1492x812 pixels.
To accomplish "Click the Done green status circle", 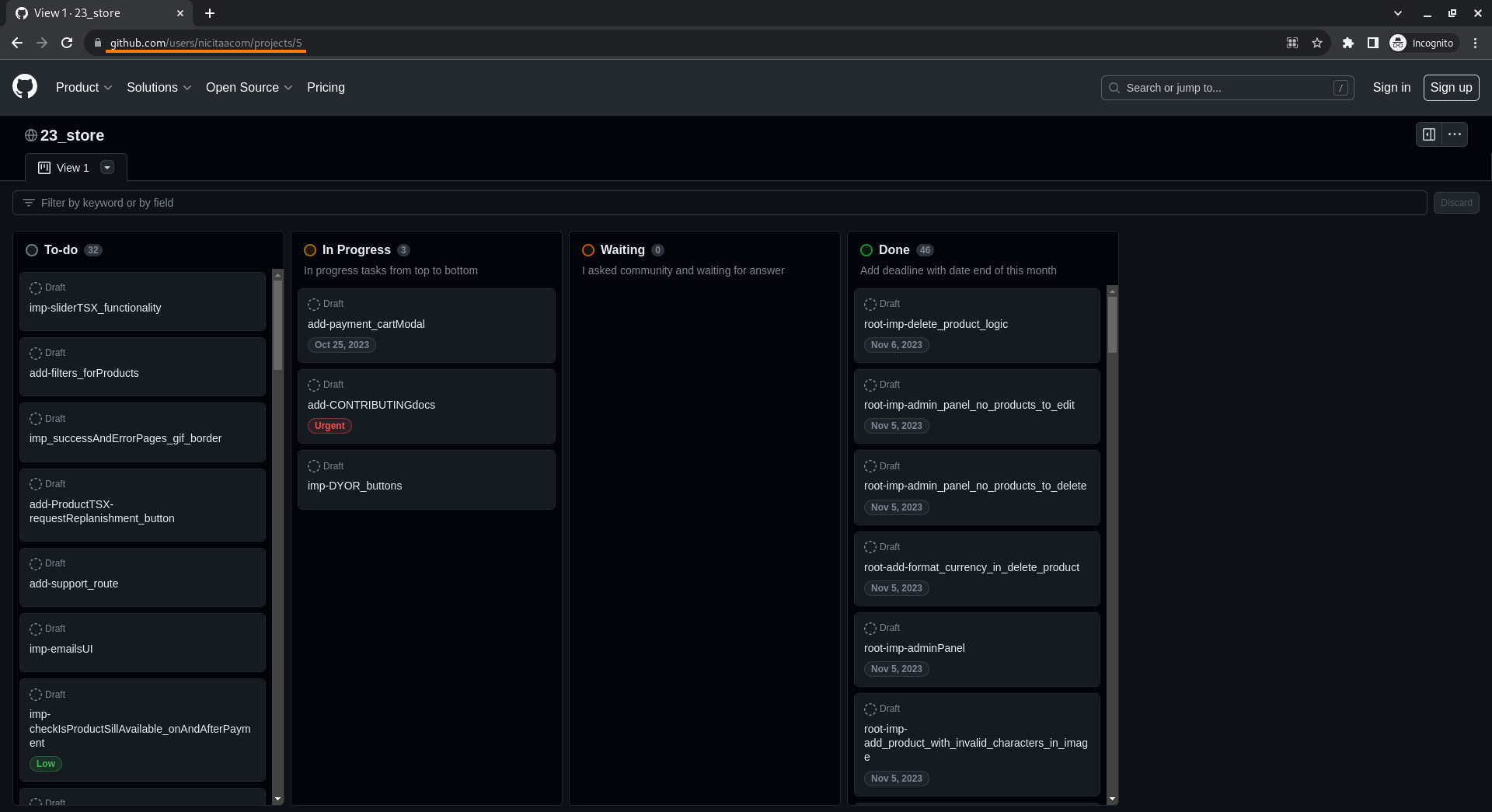I will 866,250.
